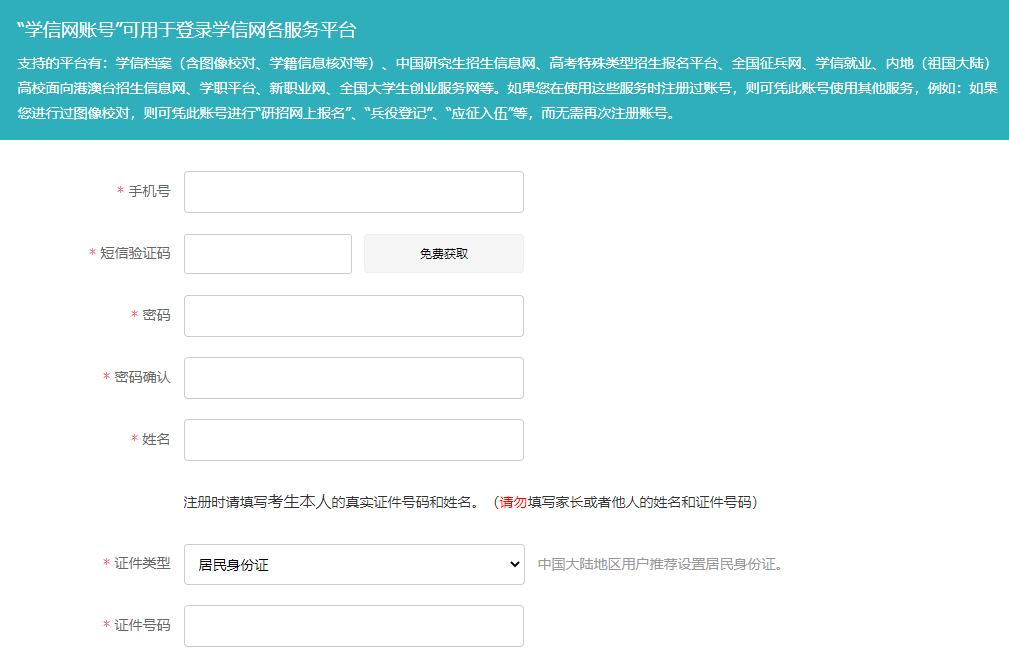Click the 短信验证码 field label
This screenshot has height=659, width=1009.
tap(135, 253)
